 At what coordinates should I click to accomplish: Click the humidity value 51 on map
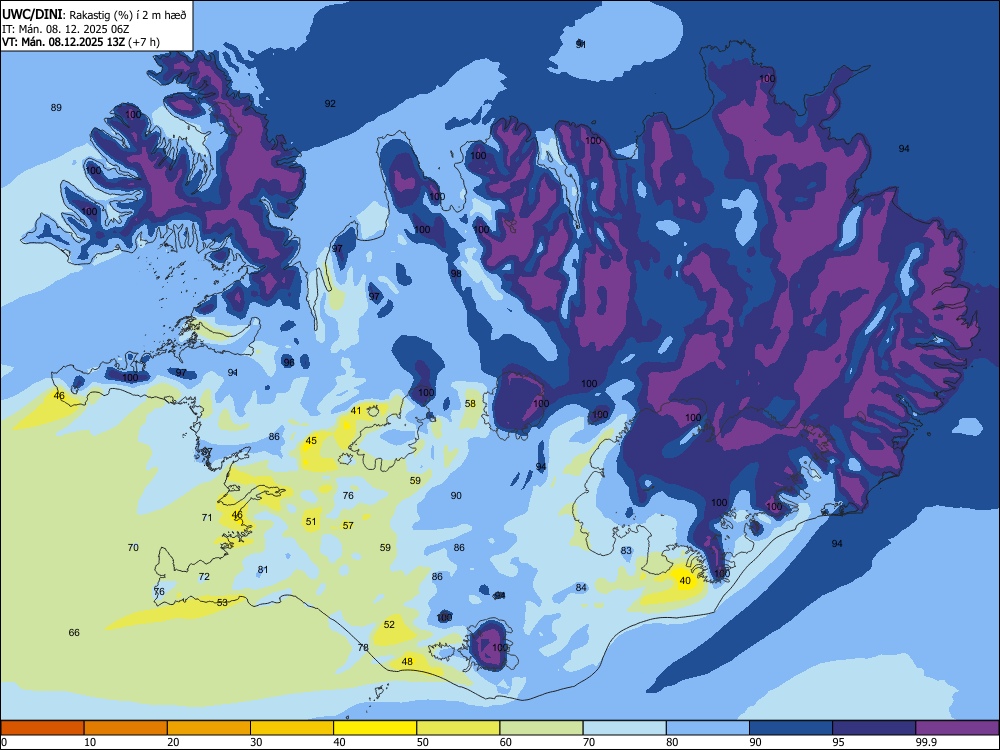[311, 522]
